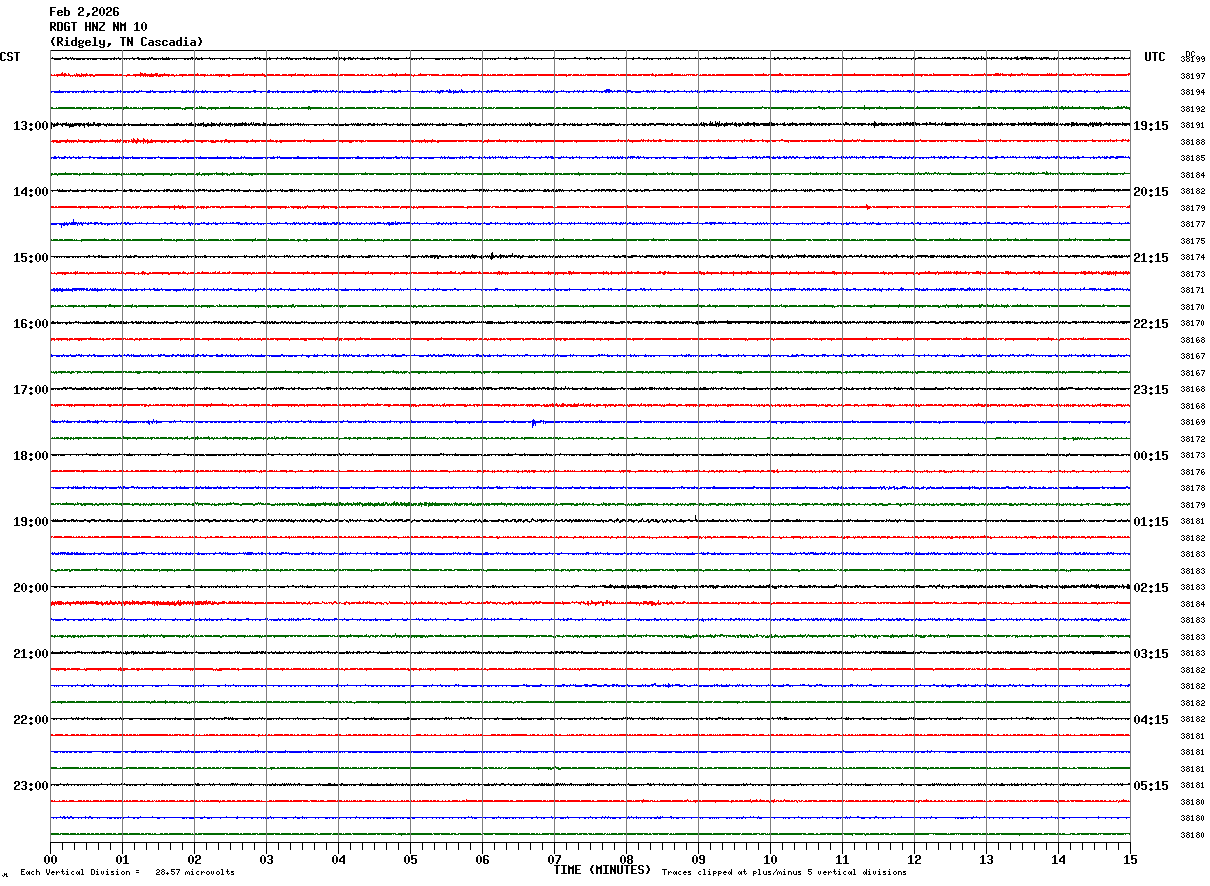Click the 19:15 UTC time label
Screen dimensions: 1210x886
click(x=1151, y=126)
